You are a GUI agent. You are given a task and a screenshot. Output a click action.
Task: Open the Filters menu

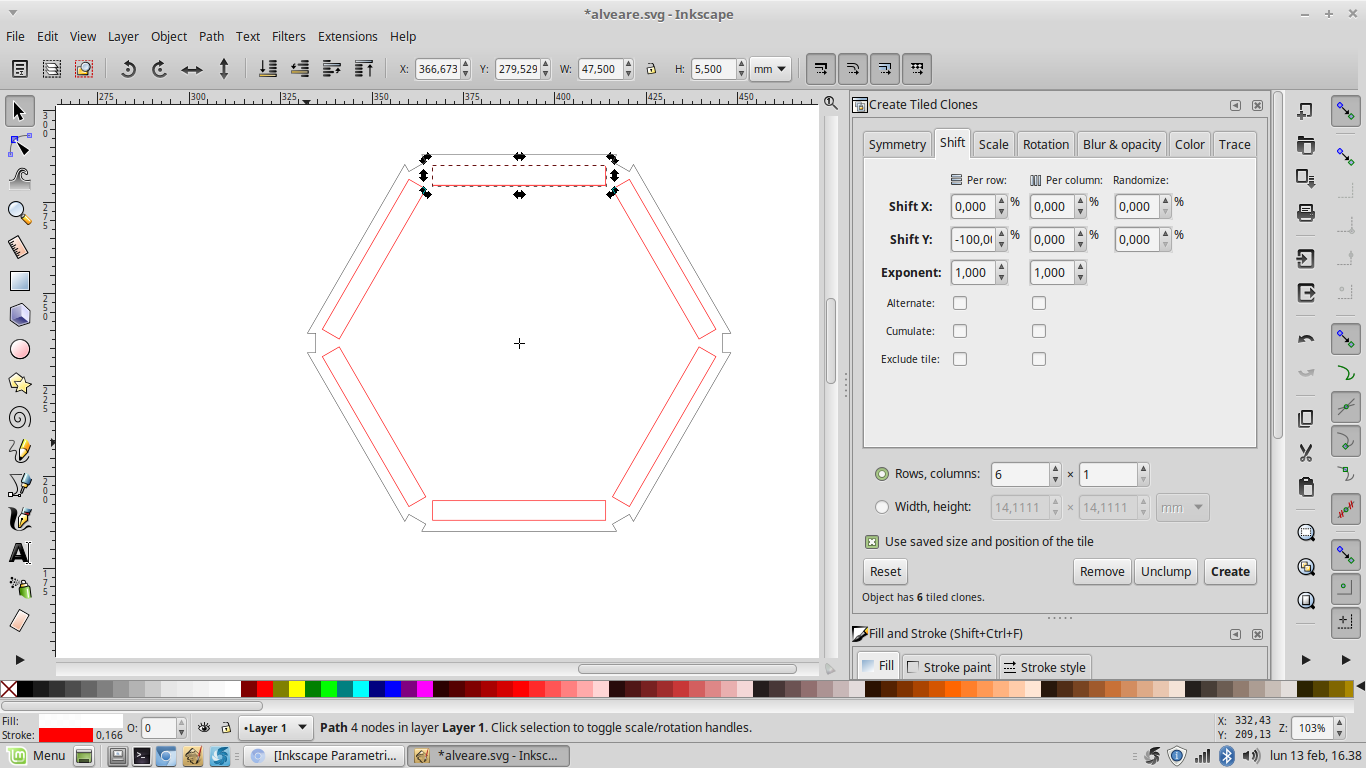point(289,36)
